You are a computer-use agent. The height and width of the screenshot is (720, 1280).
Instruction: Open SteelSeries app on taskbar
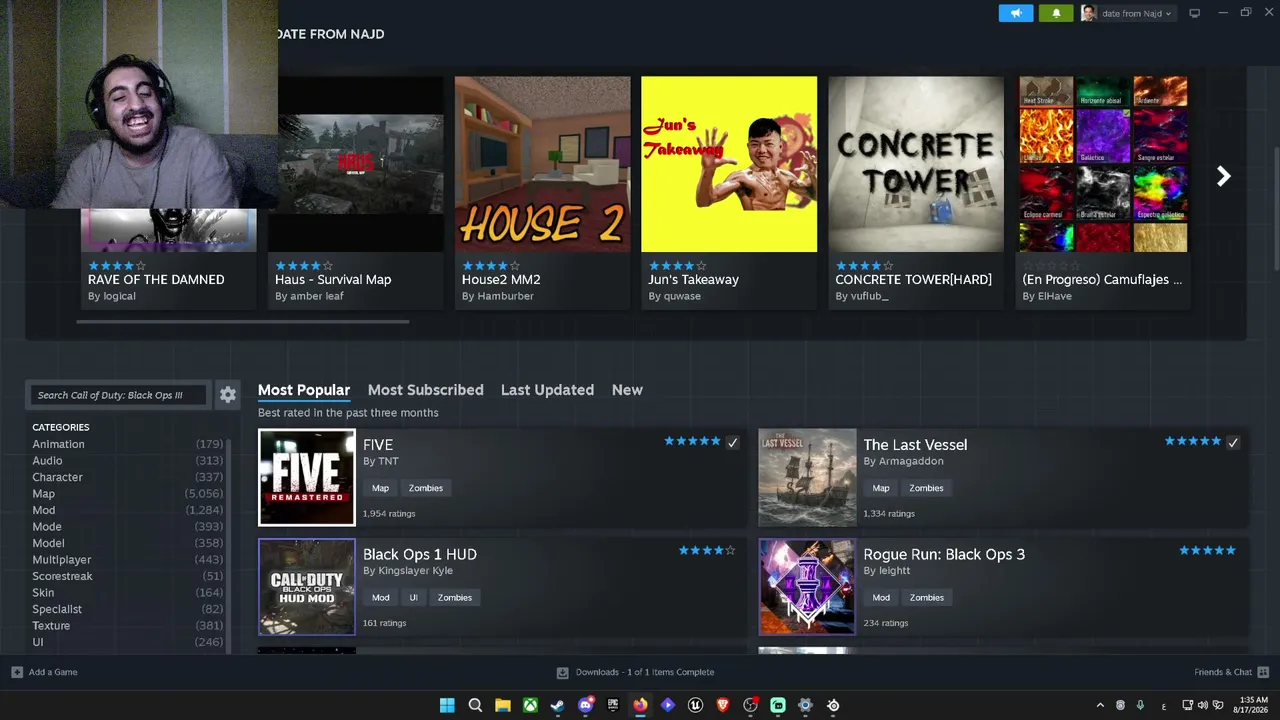(x=833, y=705)
